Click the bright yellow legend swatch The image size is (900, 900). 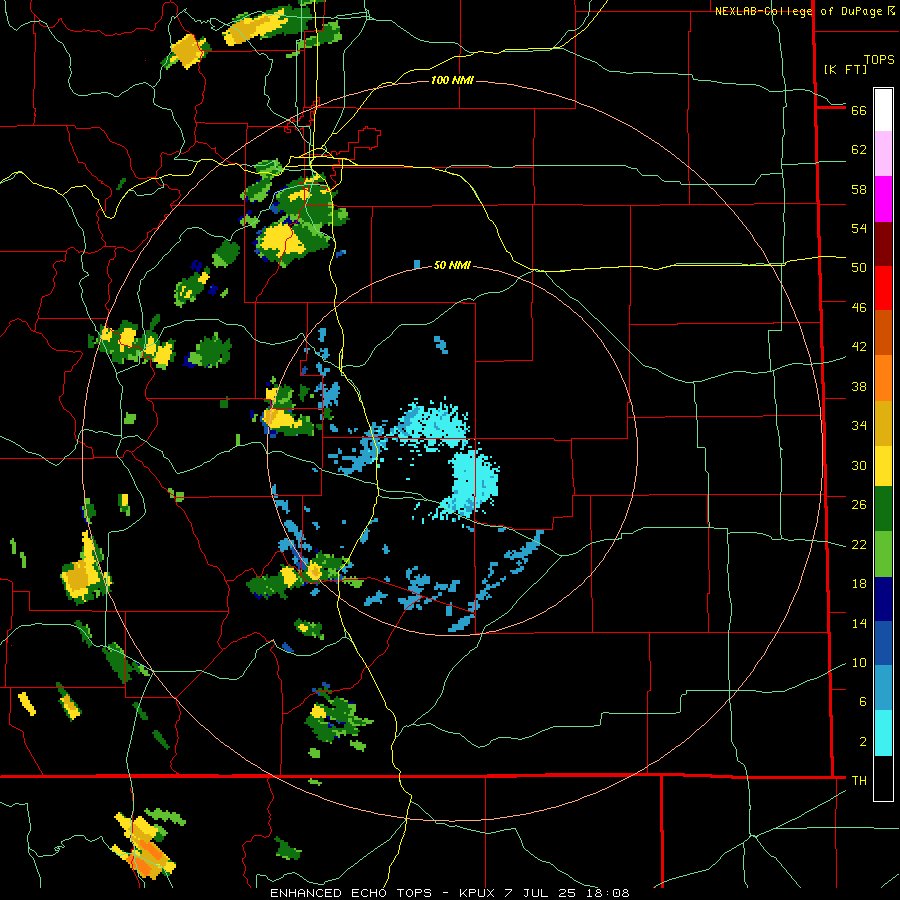pyautogui.click(x=883, y=466)
